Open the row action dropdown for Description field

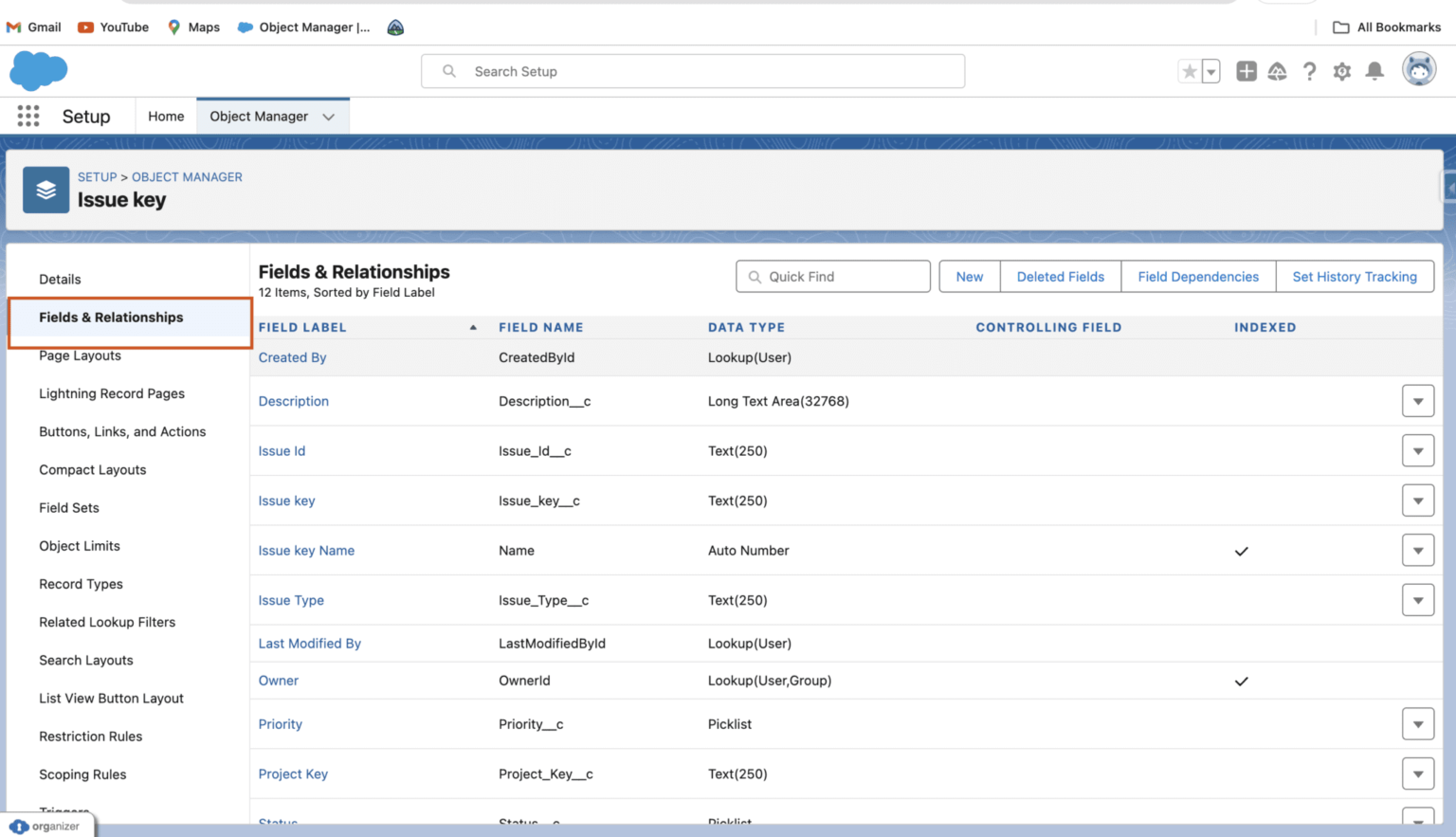(x=1418, y=400)
